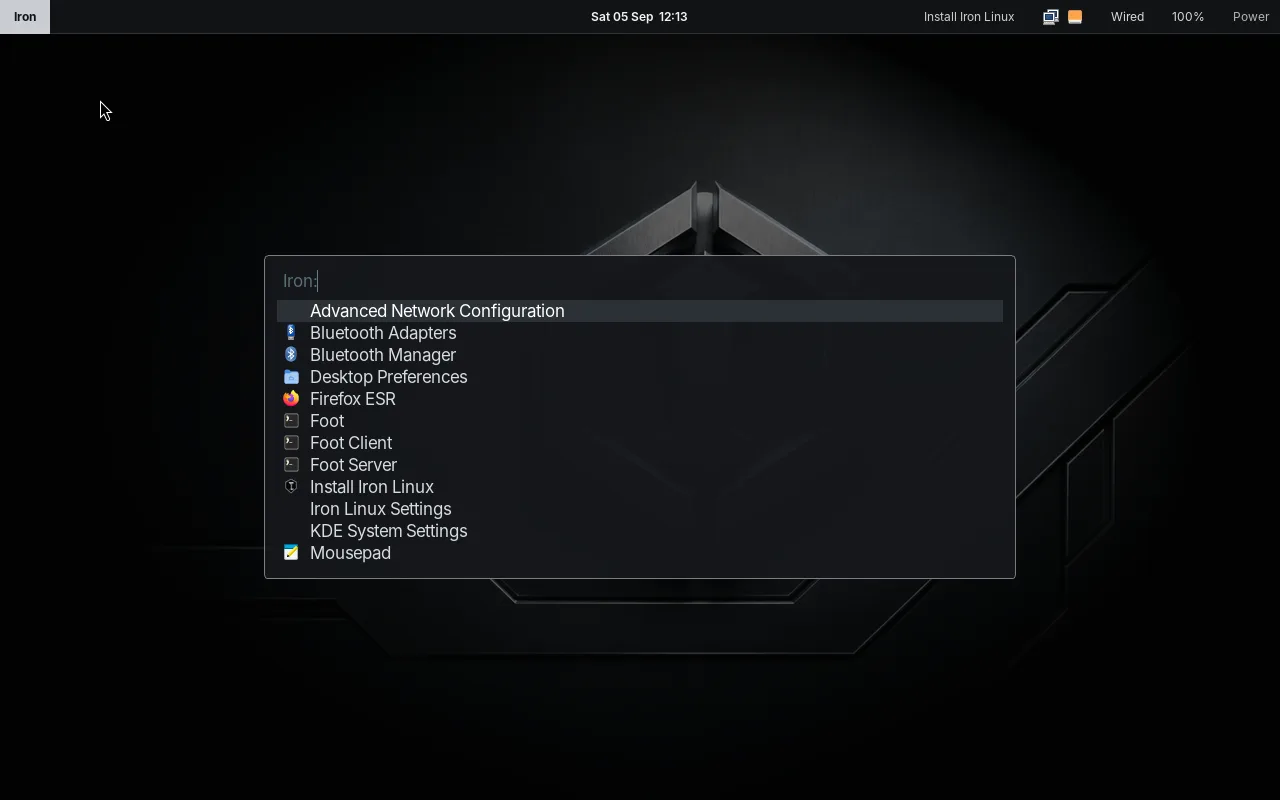Click the Foot Server terminal icon
The image size is (1280, 800).
(291, 465)
